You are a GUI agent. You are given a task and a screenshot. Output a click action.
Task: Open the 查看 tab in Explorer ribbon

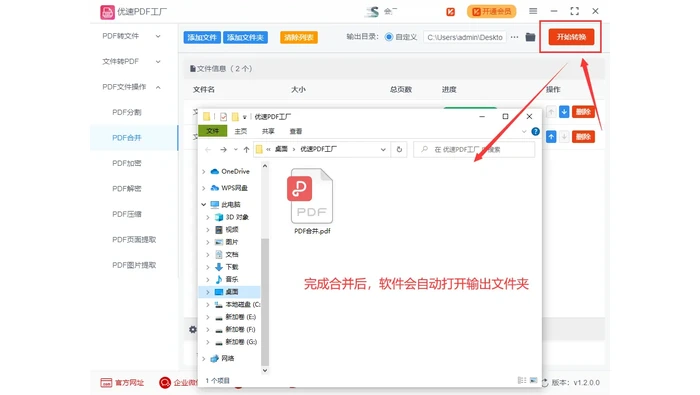(296, 131)
